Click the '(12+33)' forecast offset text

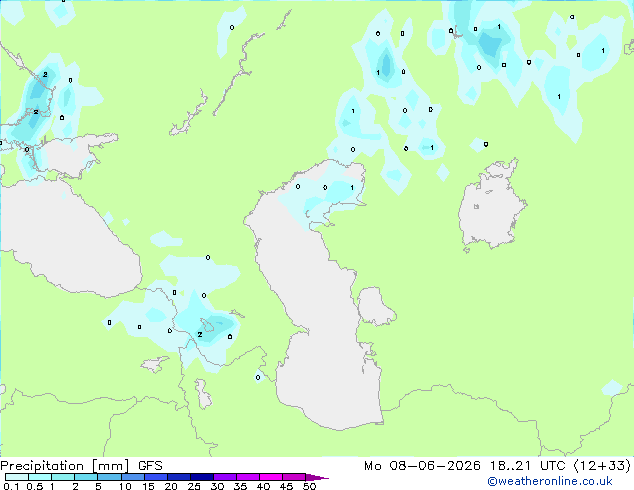602,466
